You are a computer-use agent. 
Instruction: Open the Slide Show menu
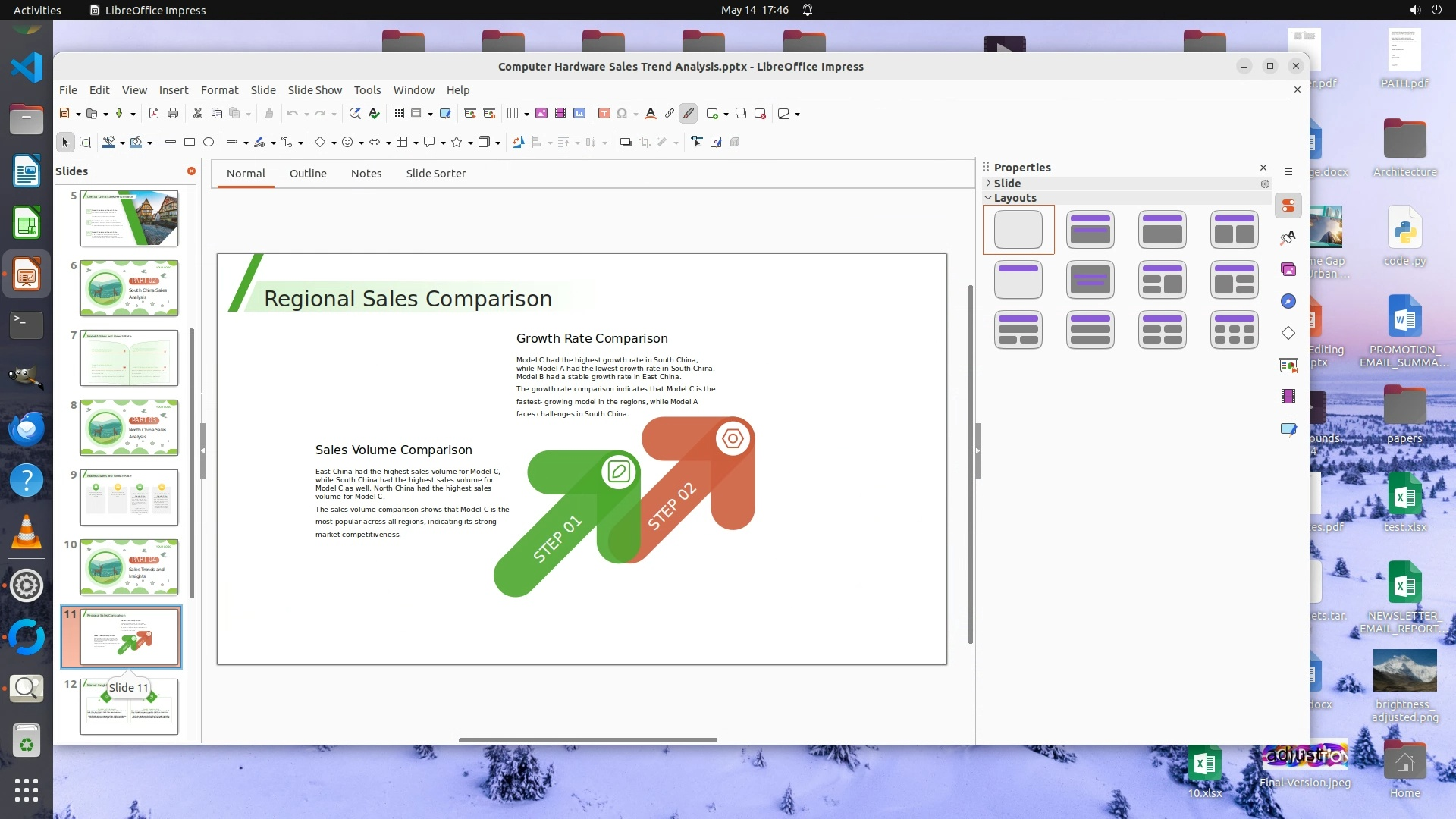(x=314, y=89)
